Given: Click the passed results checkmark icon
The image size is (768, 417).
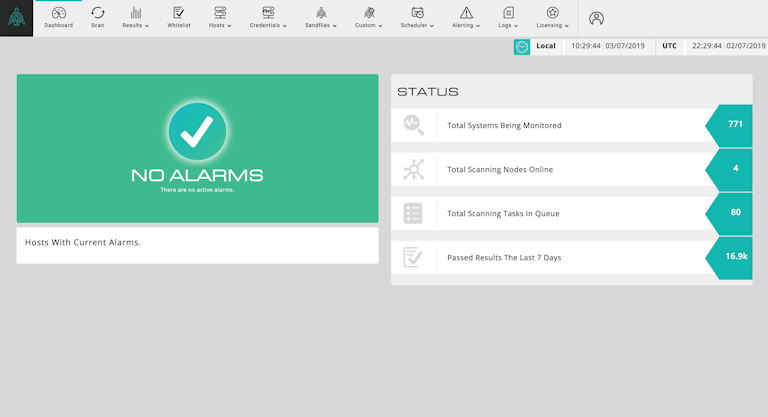Looking at the screenshot, I should pyautogui.click(x=412, y=257).
